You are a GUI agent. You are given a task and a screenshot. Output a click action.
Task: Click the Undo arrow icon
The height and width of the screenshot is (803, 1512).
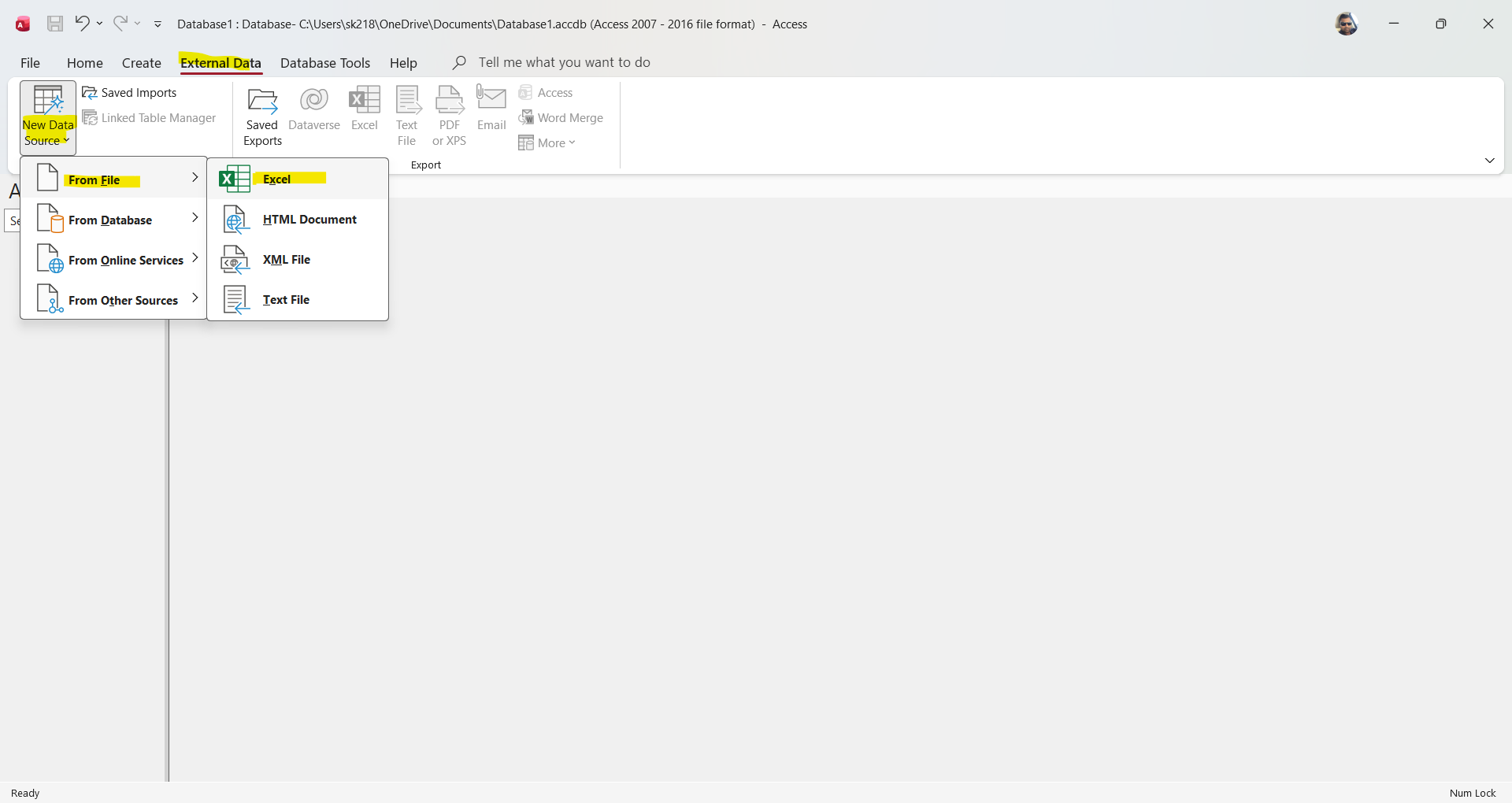coord(82,24)
